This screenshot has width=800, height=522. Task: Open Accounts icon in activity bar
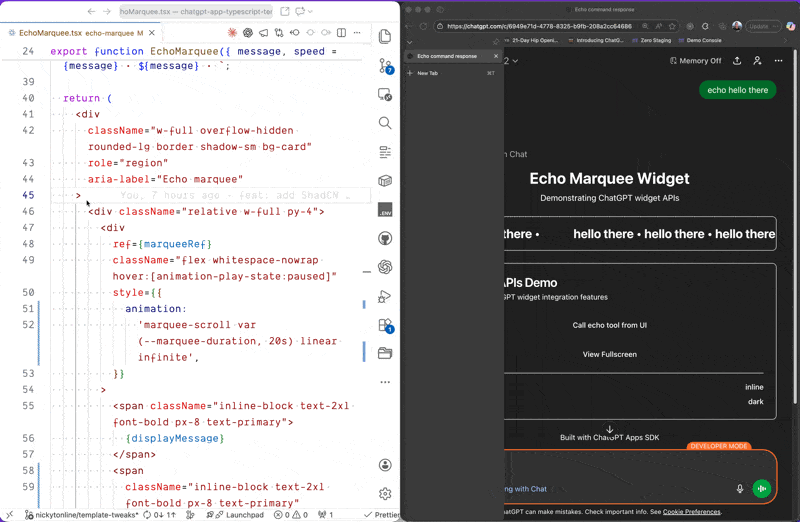pyautogui.click(x=385, y=465)
